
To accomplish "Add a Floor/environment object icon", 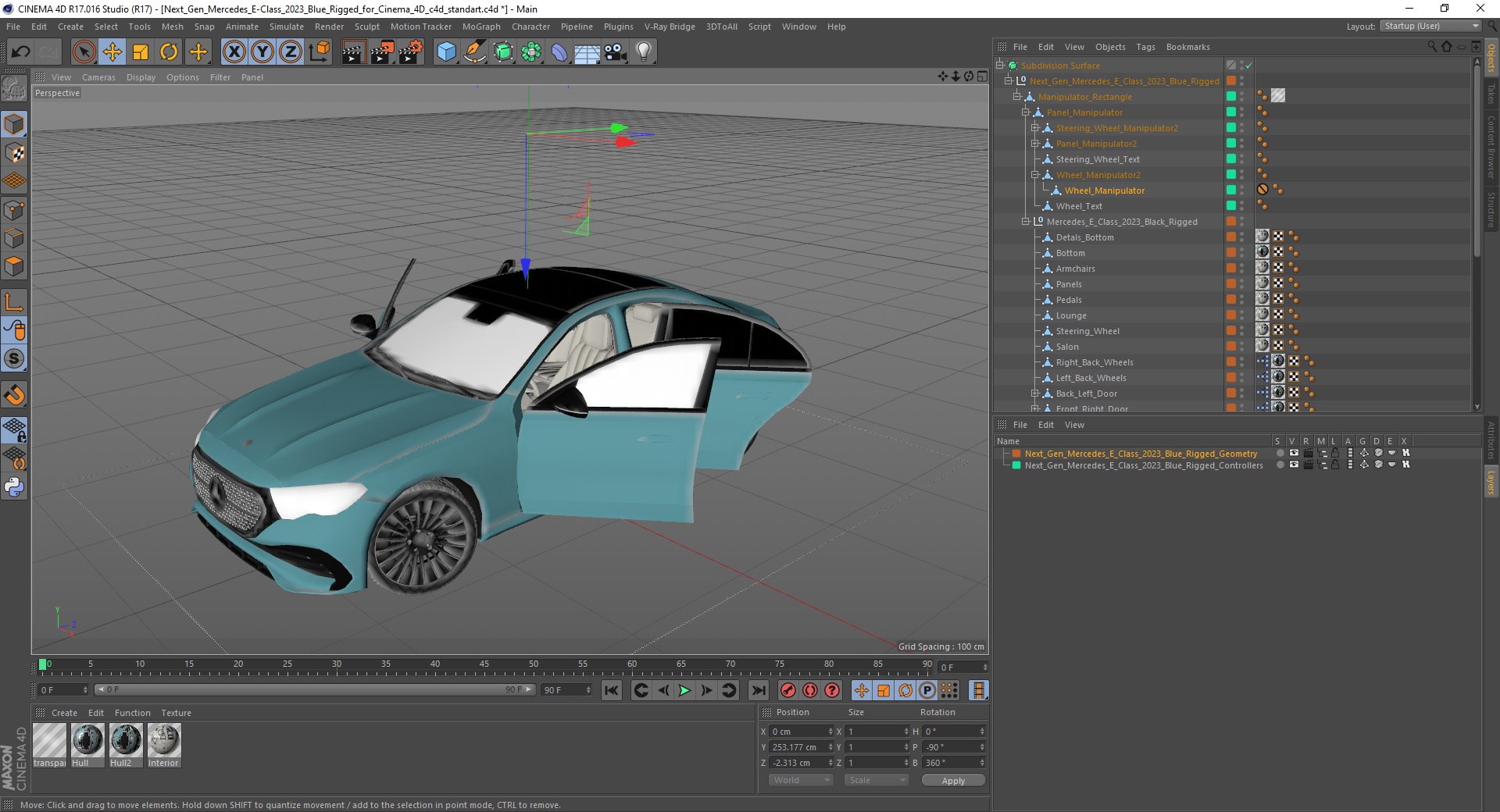I will (x=587, y=52).
